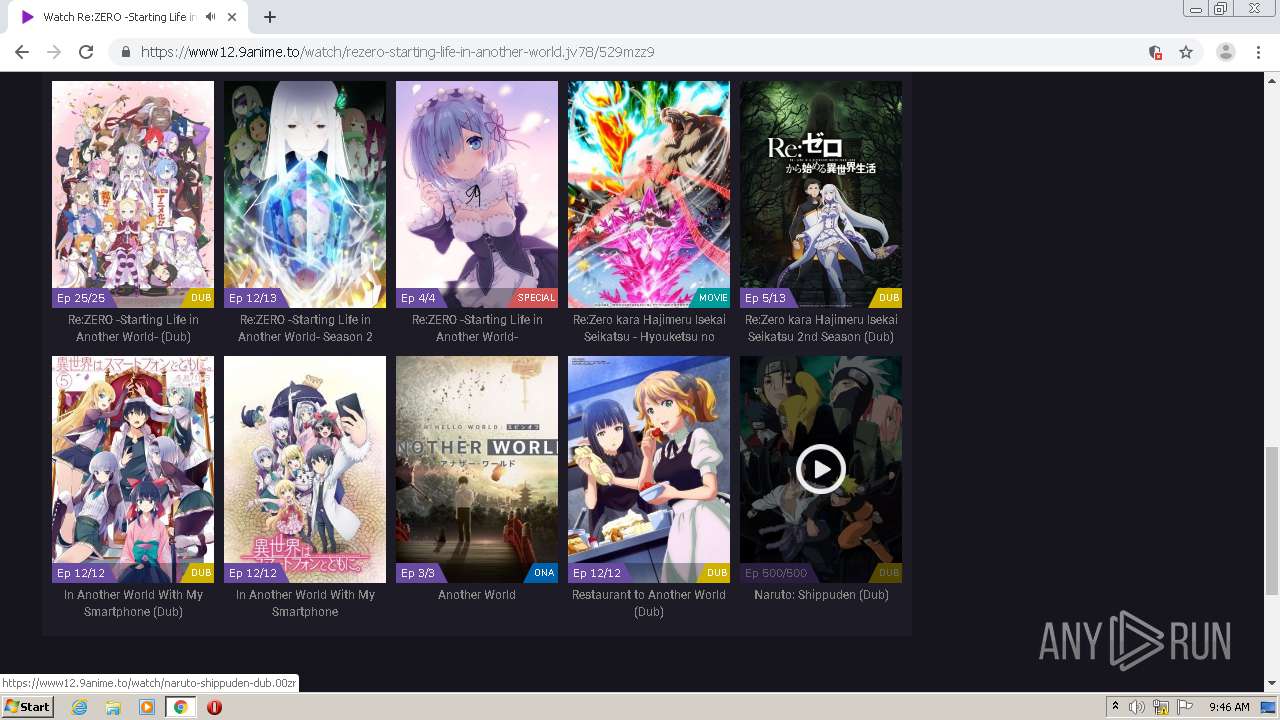Open the Windows Start menu

(28, 707)
